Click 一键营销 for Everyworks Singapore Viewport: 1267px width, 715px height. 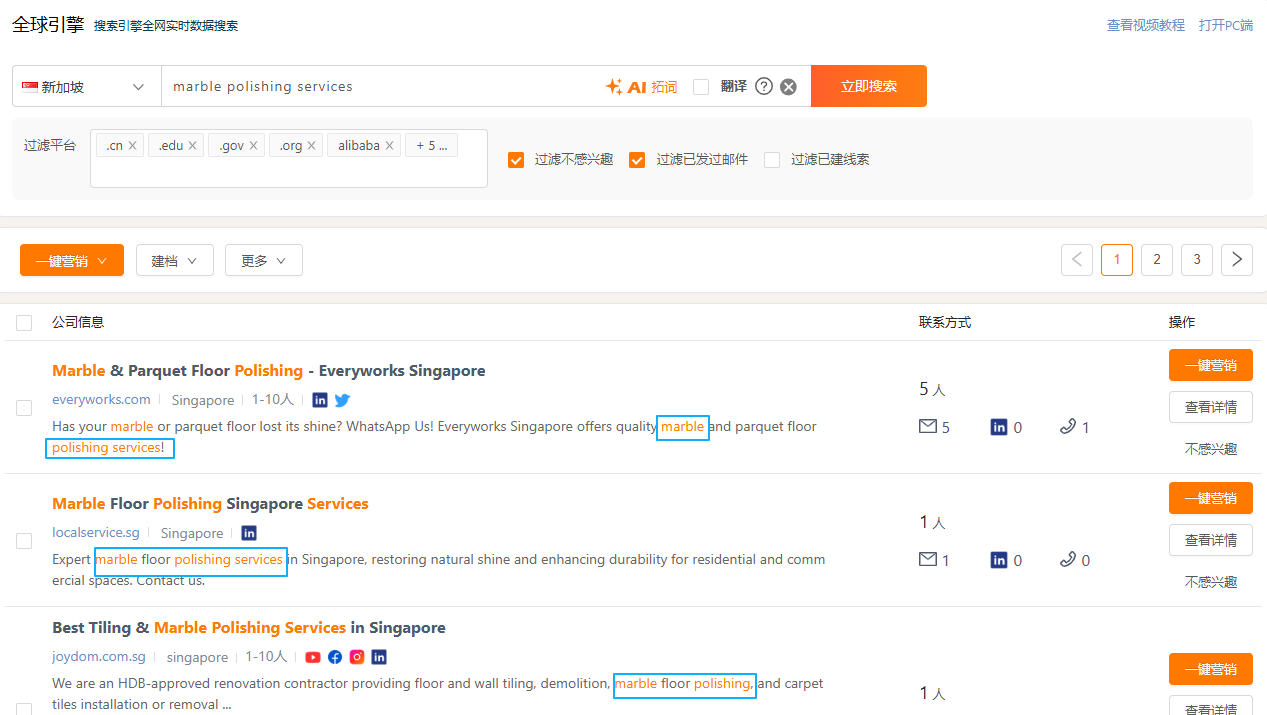[1211, 365]
